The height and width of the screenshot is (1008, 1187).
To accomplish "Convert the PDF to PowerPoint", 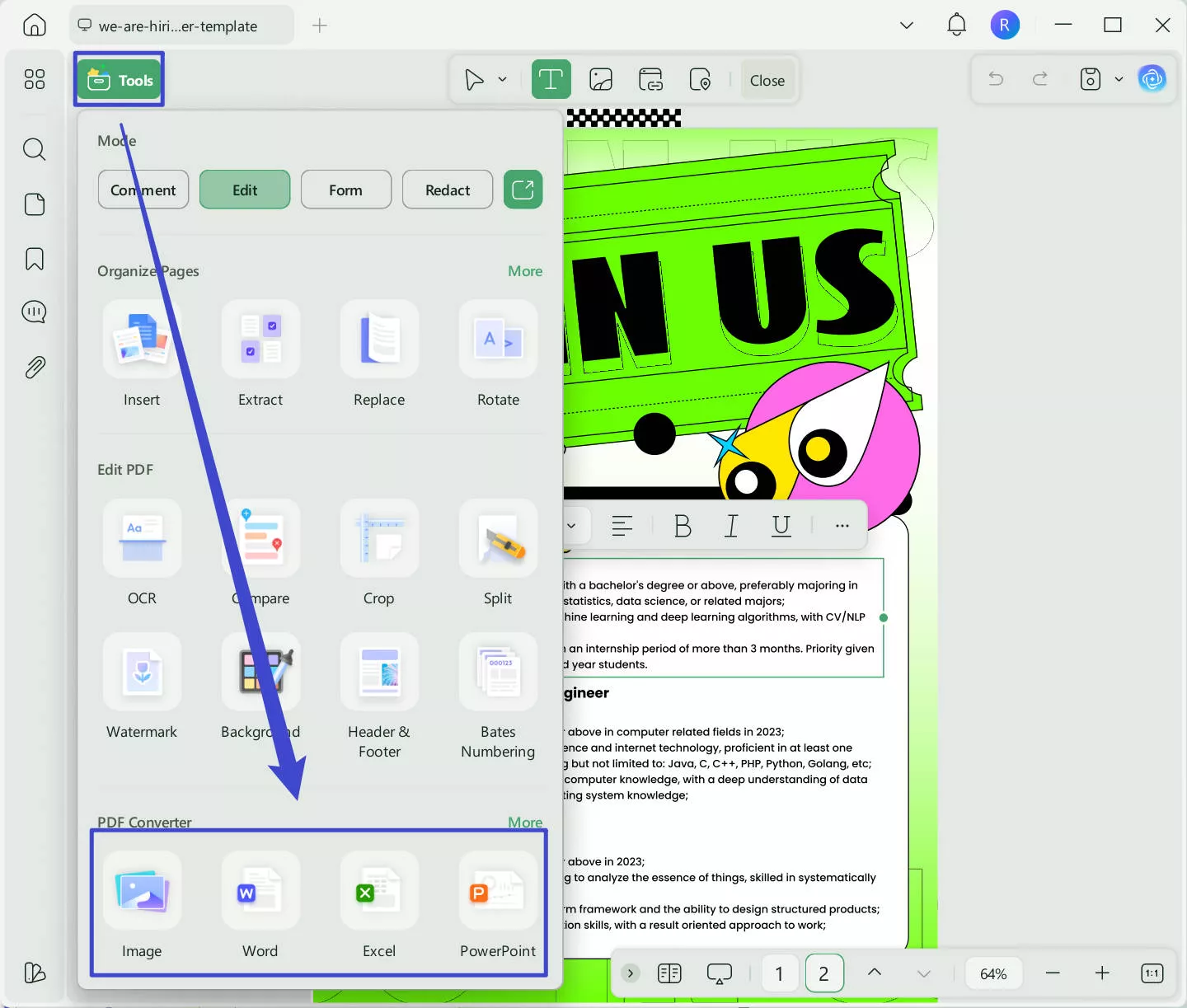I will [x=497, y=905].
